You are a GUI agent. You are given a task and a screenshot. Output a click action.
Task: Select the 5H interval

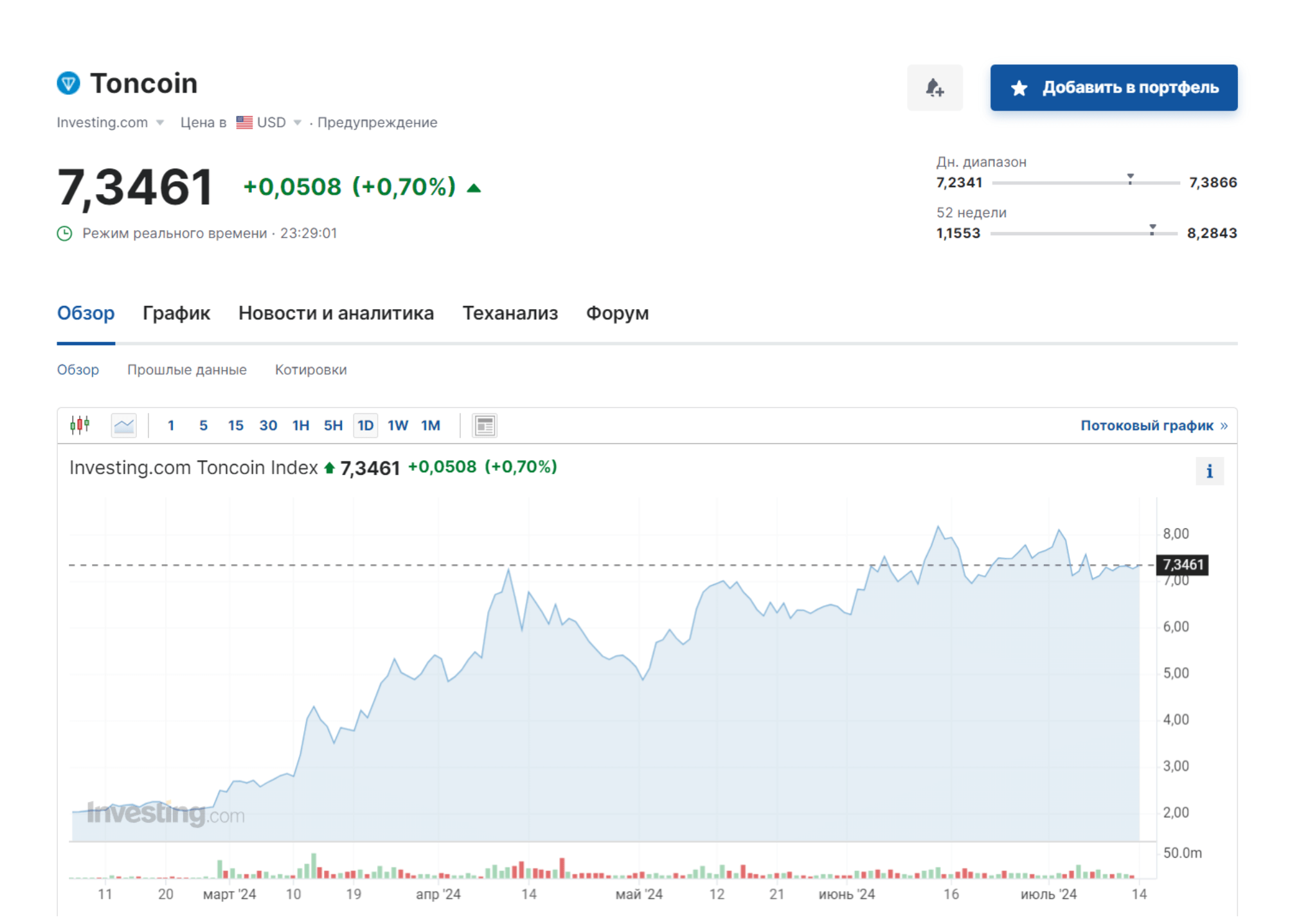tap(333, 425)
